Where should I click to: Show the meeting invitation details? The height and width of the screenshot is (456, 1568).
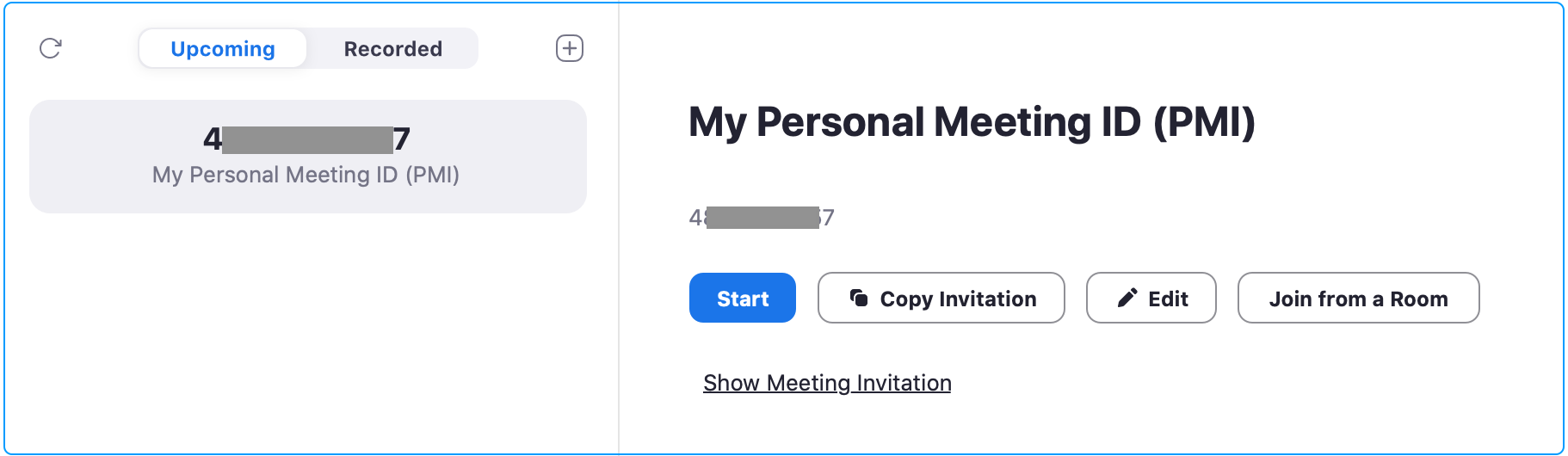tap(827, 383)
